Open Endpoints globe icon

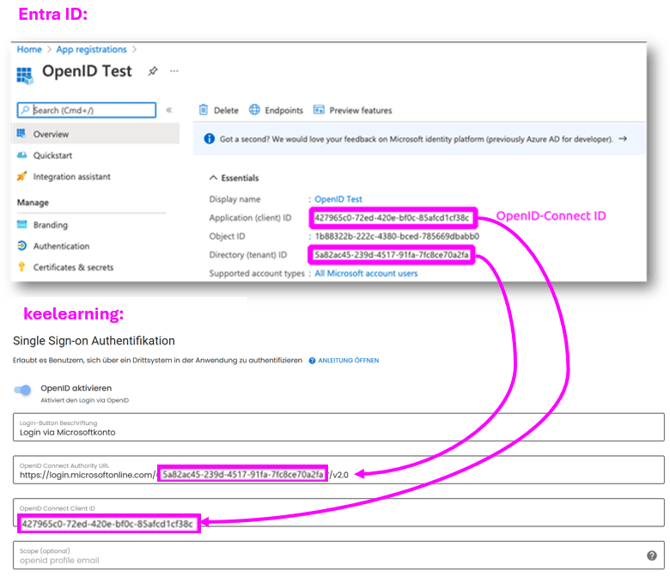255,110
